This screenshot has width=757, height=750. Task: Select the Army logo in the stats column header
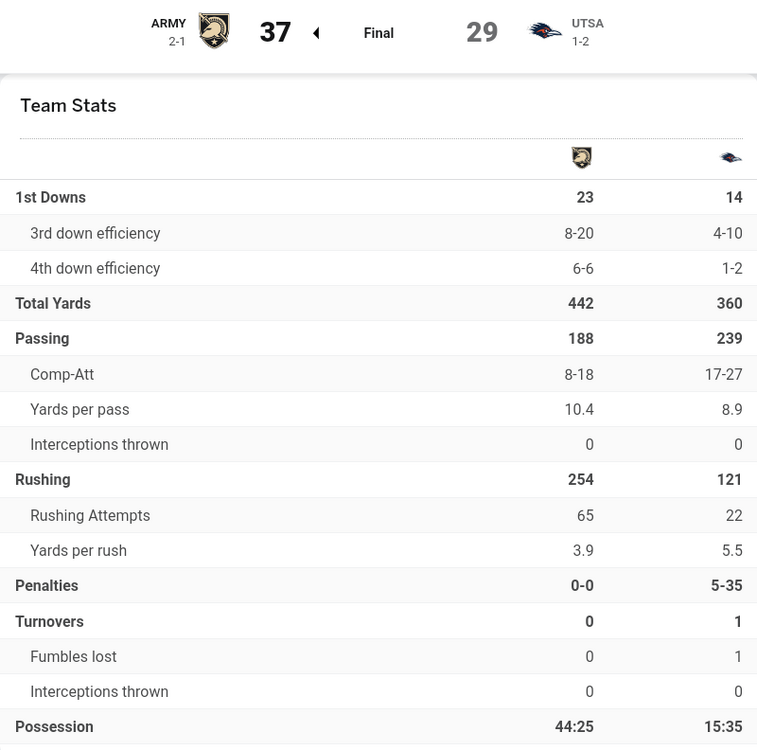click(581, 157)
